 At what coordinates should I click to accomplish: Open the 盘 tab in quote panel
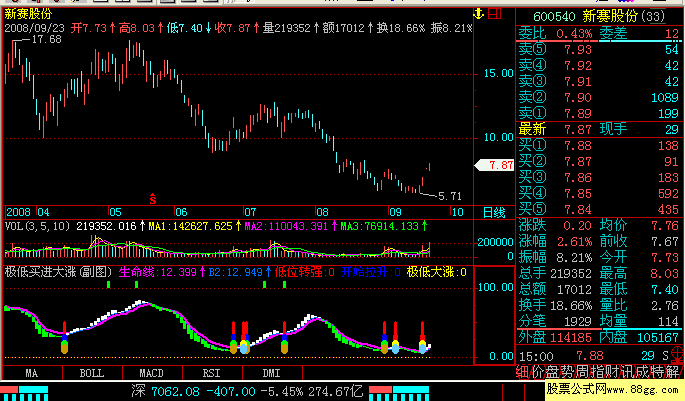552,372
